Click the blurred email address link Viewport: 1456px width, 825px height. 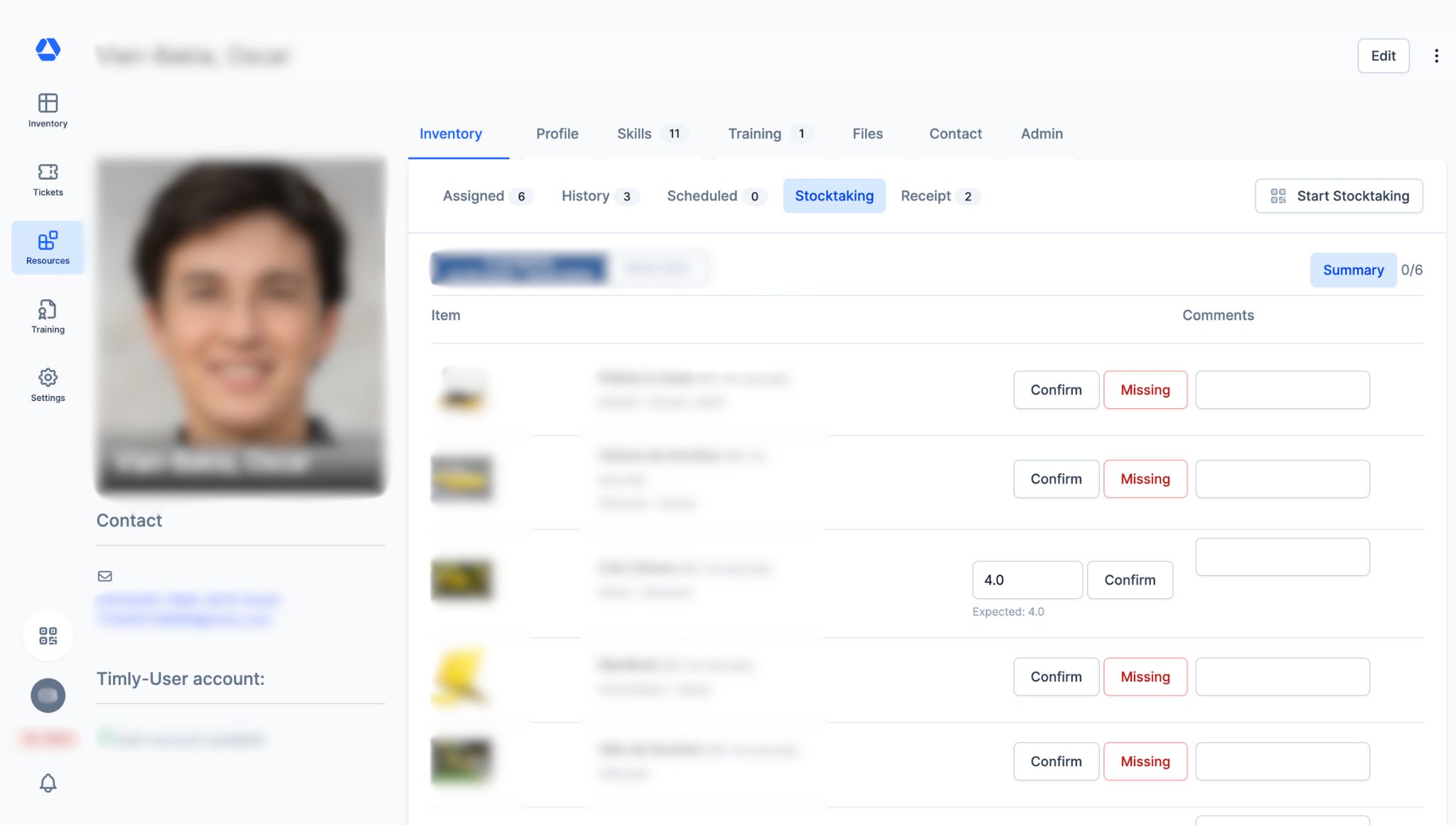188,610
